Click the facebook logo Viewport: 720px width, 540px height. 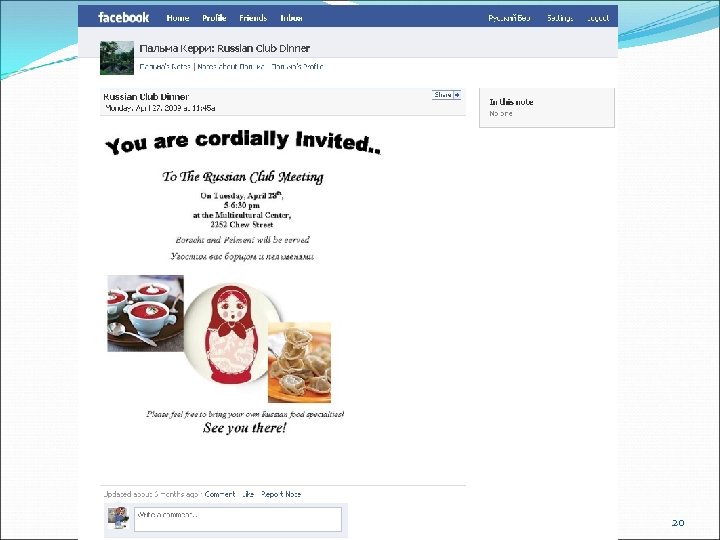coord(123,17)
